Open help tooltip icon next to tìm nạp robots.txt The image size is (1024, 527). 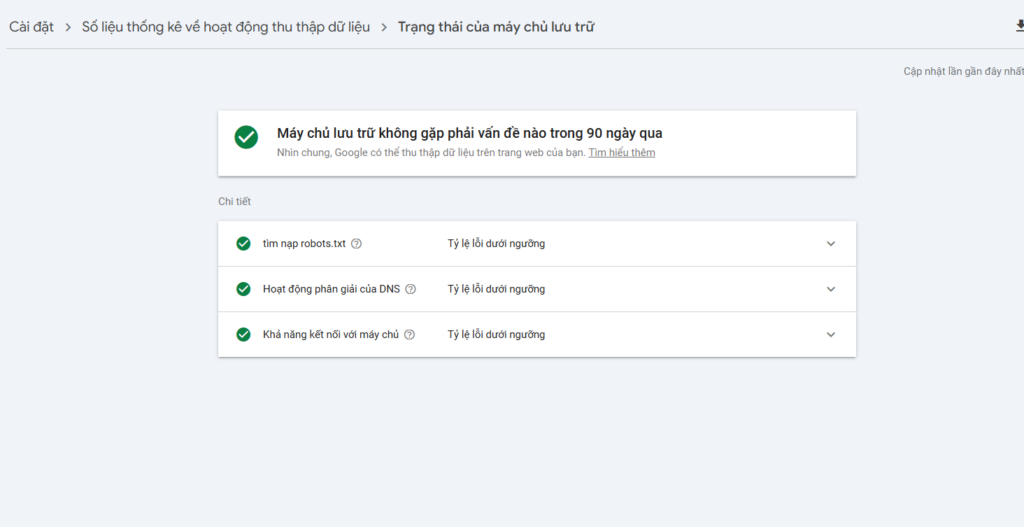[356, 244]
